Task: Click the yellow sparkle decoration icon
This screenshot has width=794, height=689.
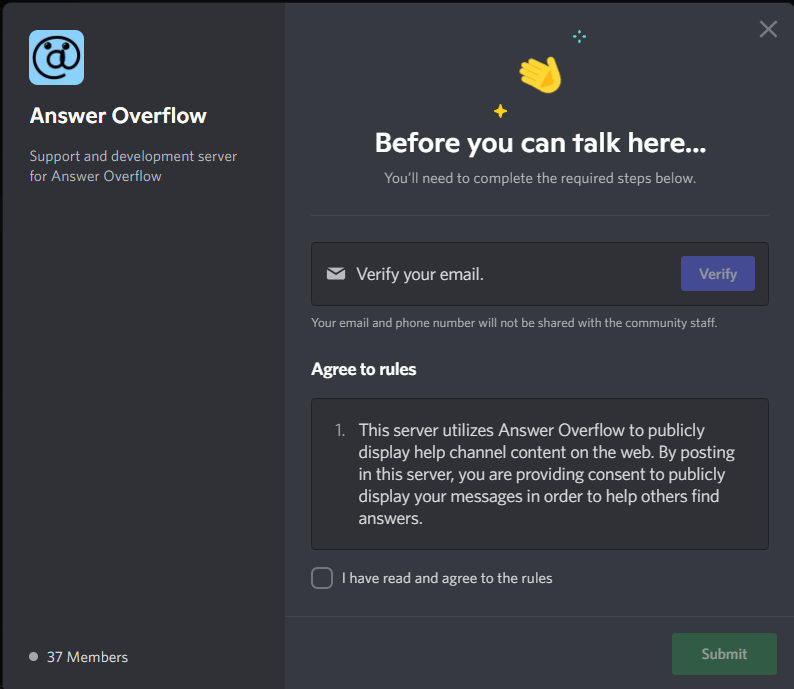Action: [500, 110]
